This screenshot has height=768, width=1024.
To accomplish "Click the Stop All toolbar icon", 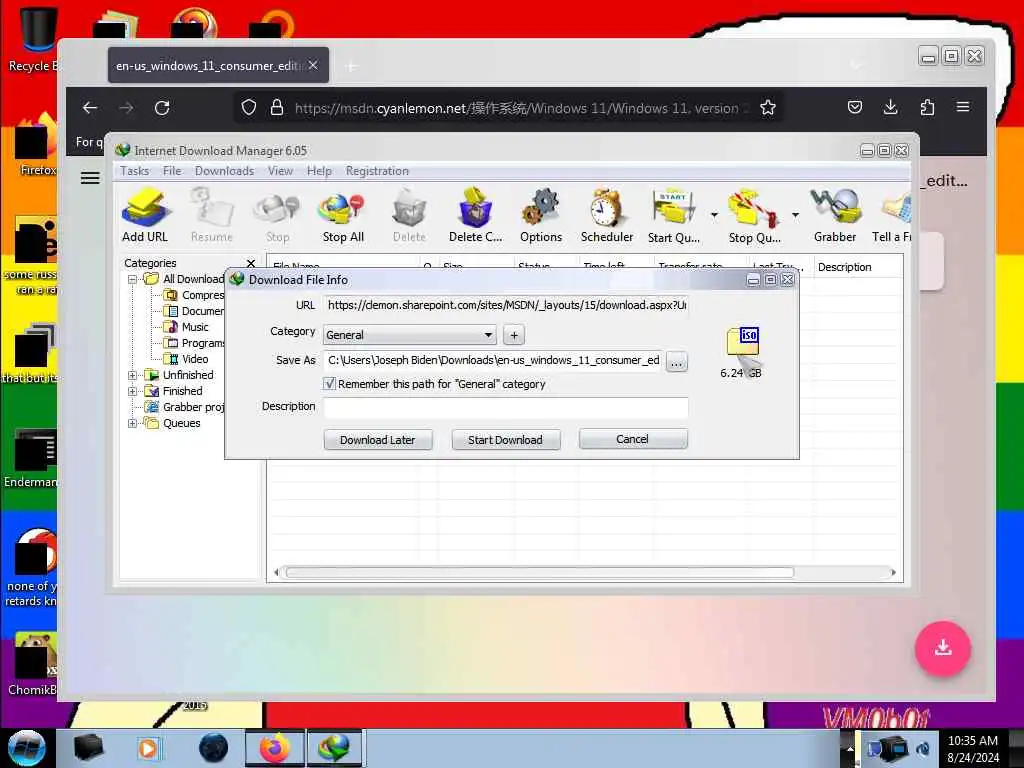I will coord(343,216).
